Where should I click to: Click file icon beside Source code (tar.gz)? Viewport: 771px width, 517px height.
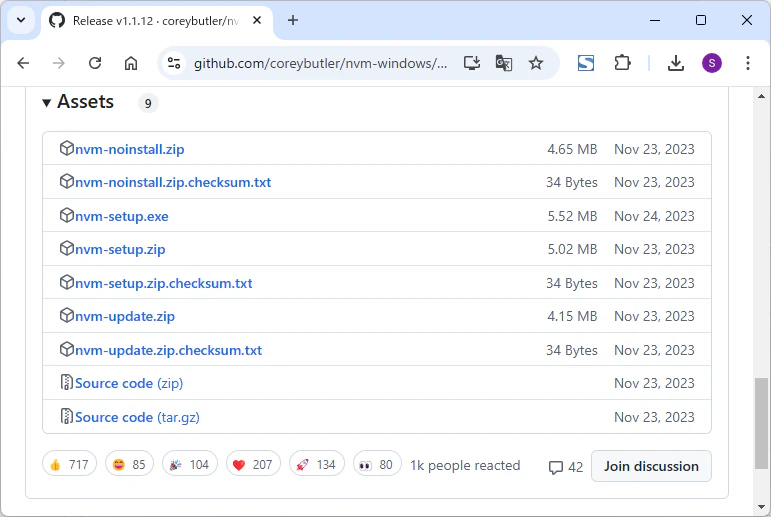[66, 416]
